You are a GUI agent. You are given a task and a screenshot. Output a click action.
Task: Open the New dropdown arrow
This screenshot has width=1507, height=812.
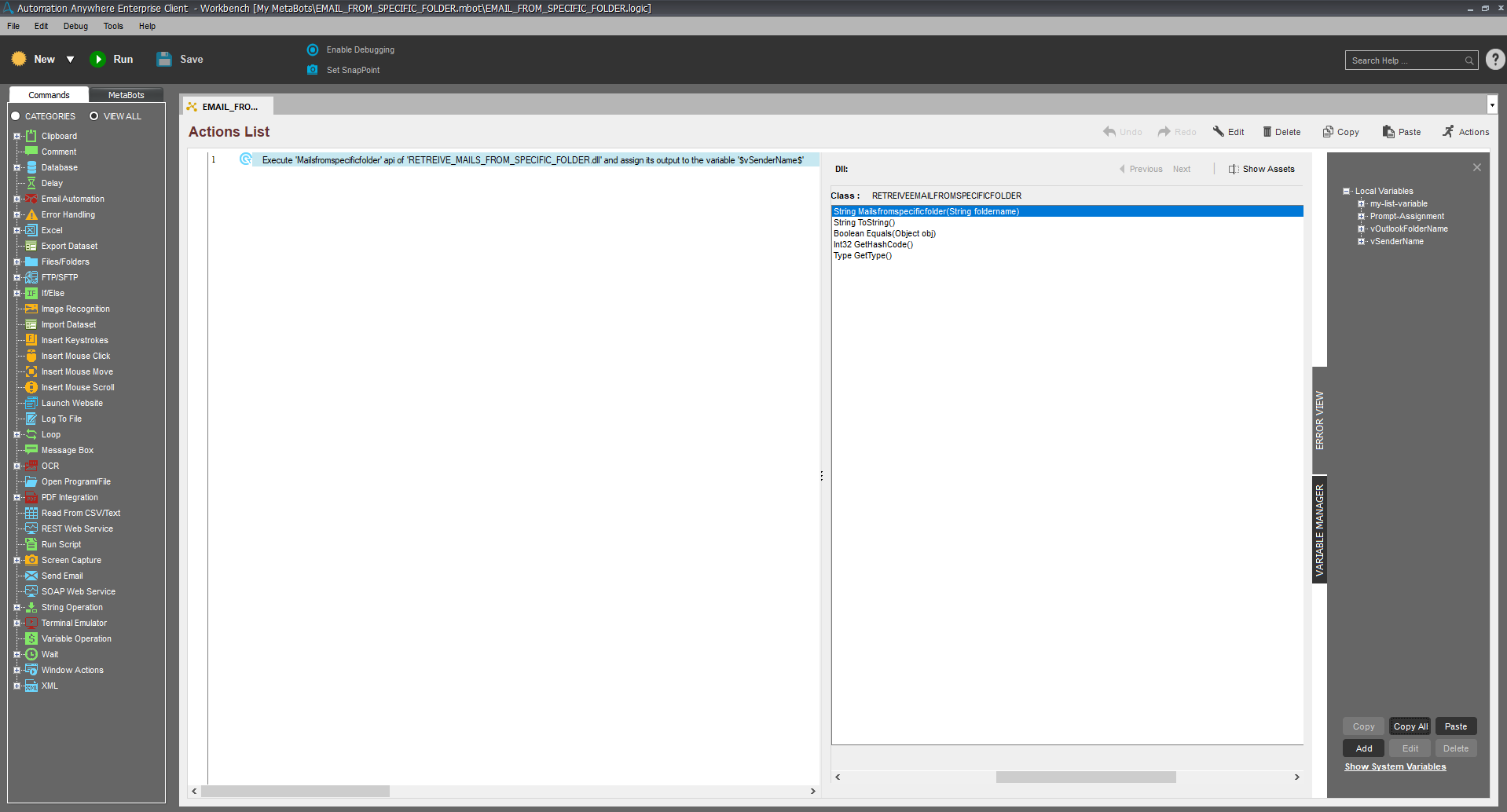[70, 60]
